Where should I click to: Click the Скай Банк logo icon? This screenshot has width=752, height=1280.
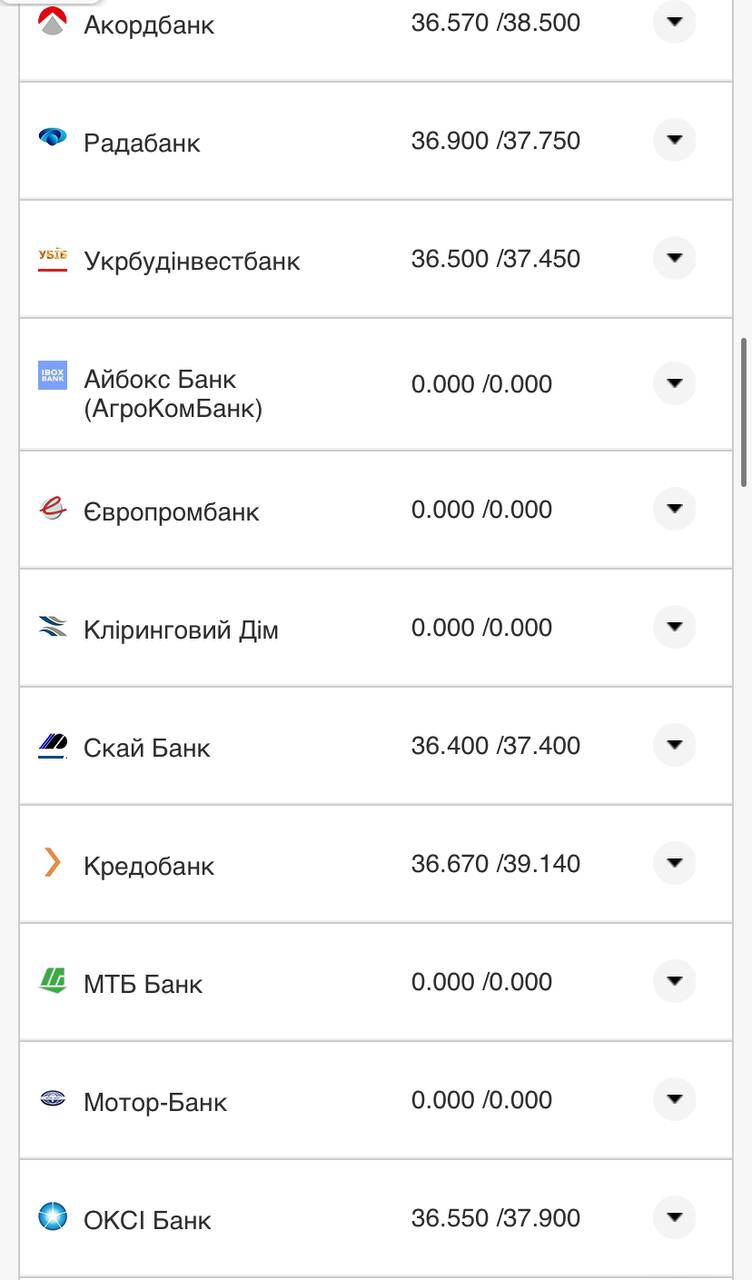(x=52, y=745)
